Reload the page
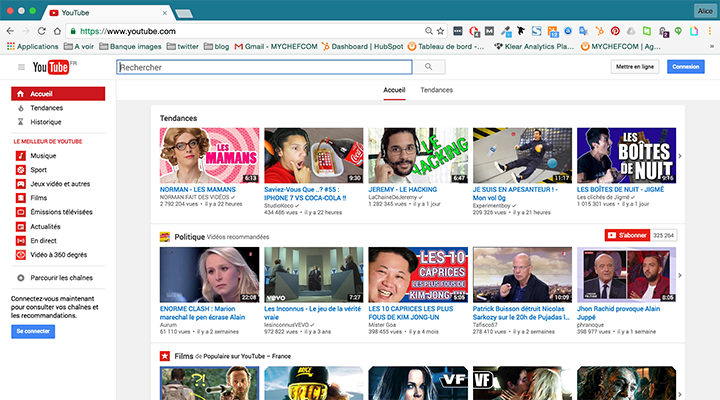Screen dimensions: 720x400 [x=41, y=31]
